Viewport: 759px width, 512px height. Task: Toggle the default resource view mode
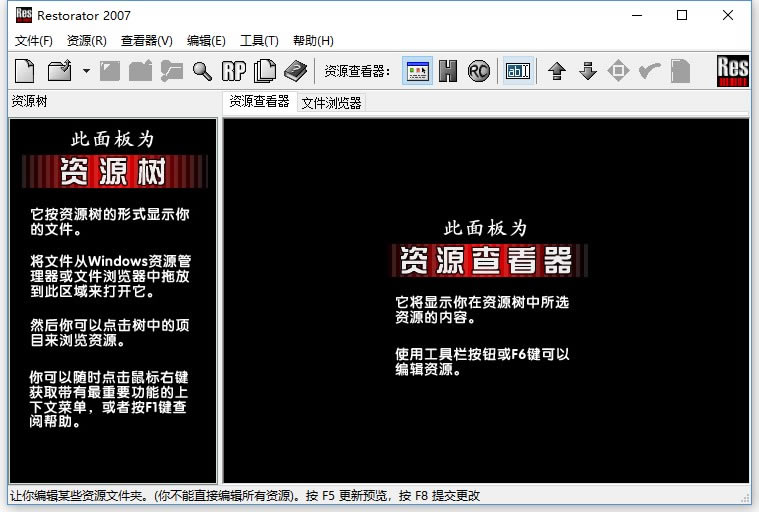[417, 71]
